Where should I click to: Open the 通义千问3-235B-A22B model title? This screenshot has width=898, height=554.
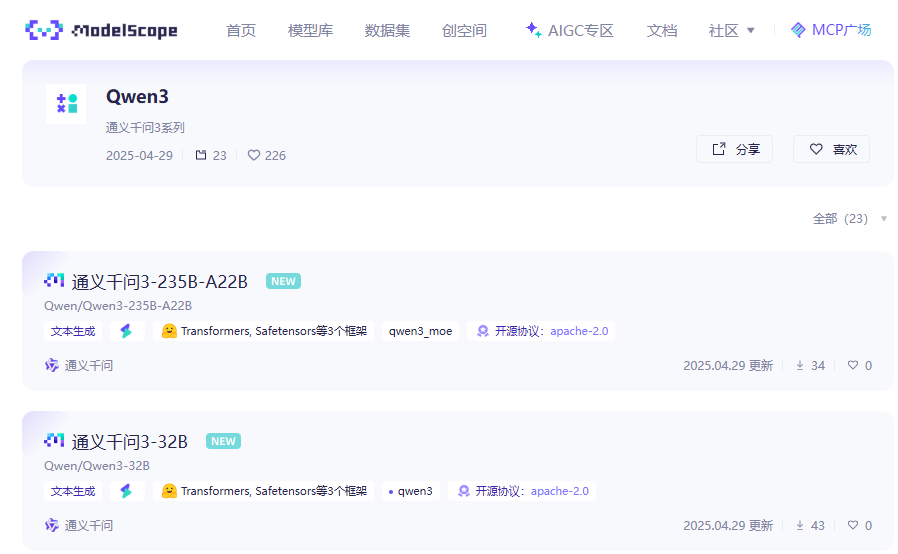click(159, 281)
